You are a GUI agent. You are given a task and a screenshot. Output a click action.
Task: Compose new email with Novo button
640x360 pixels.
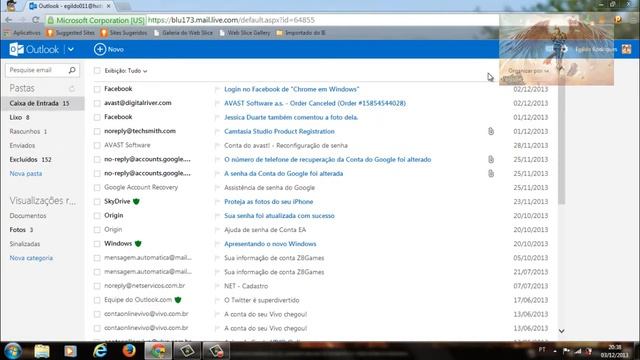109,49
